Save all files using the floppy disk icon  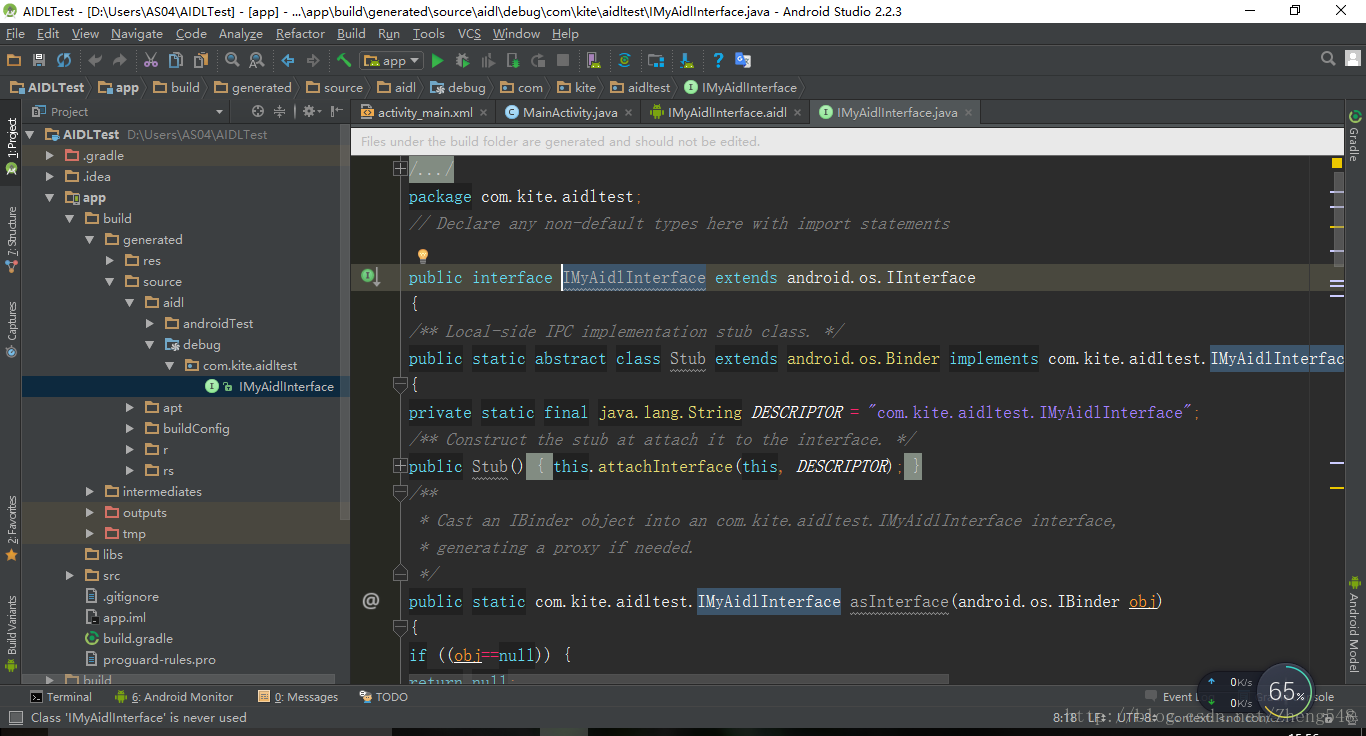pos(39,61)
